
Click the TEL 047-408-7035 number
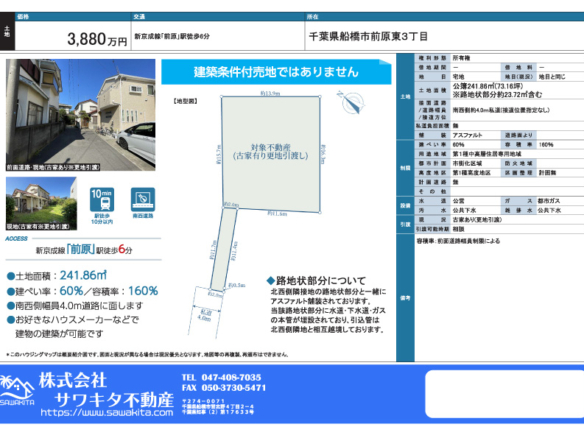[221, 377]
